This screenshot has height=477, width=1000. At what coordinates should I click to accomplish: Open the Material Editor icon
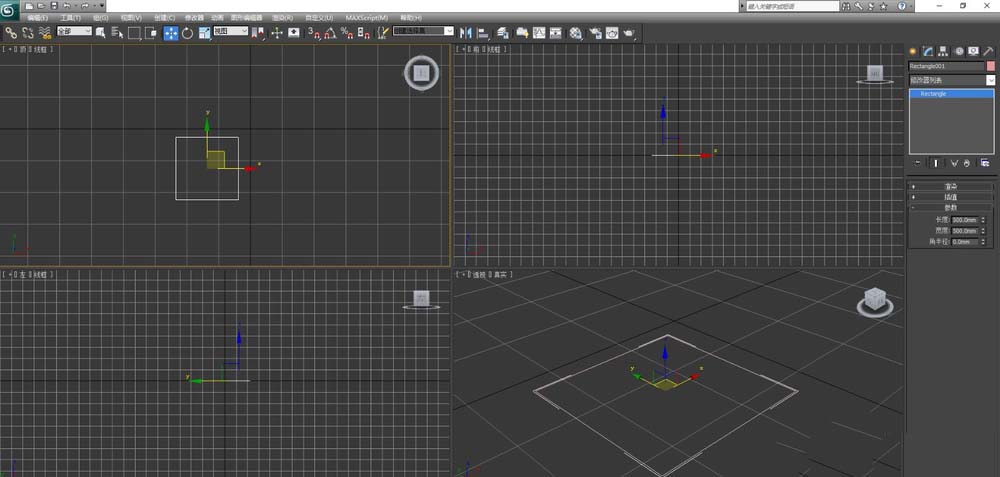(x=576, y=33)
